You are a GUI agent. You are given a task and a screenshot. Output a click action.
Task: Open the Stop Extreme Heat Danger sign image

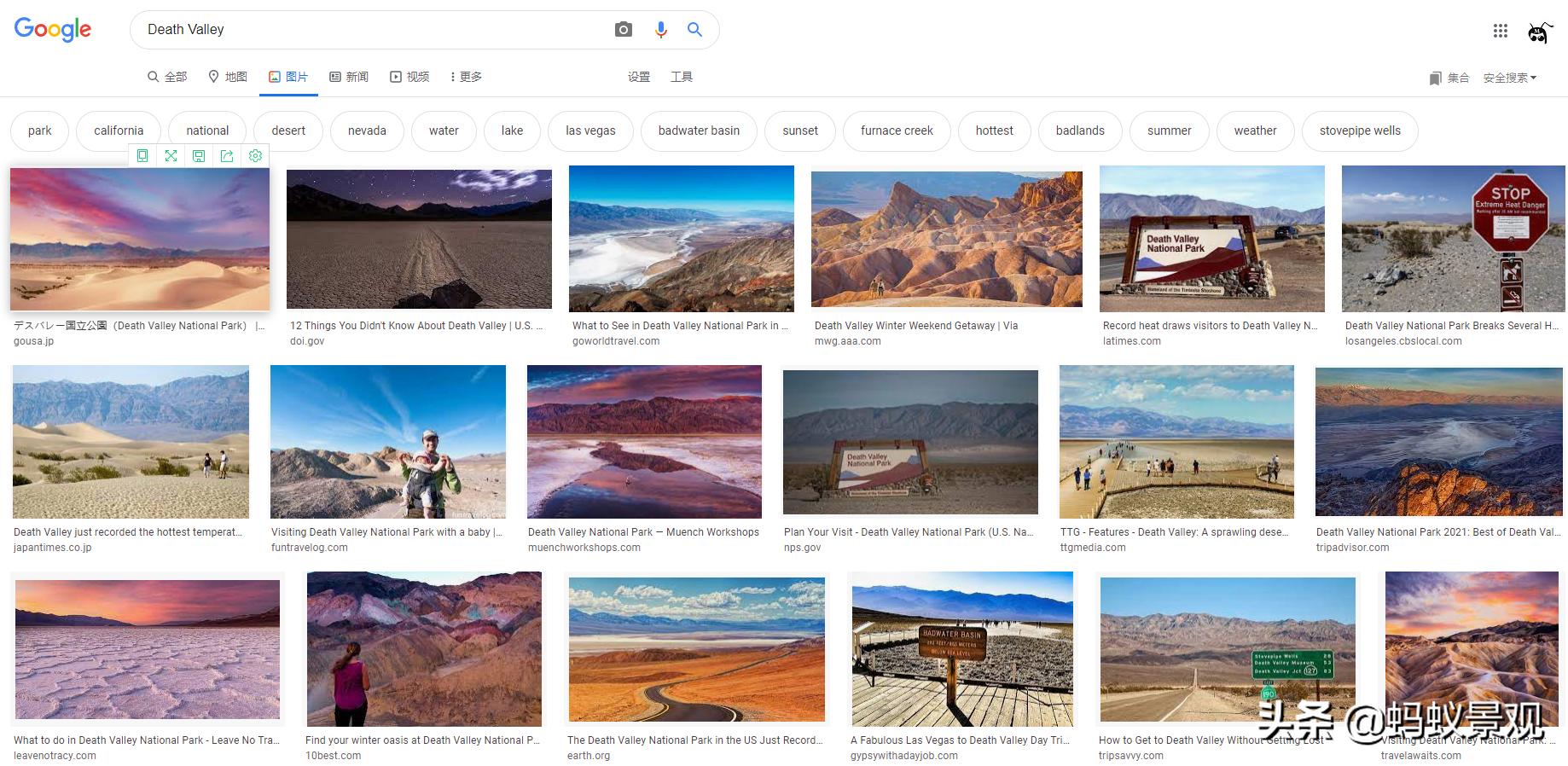(1453, 239)
